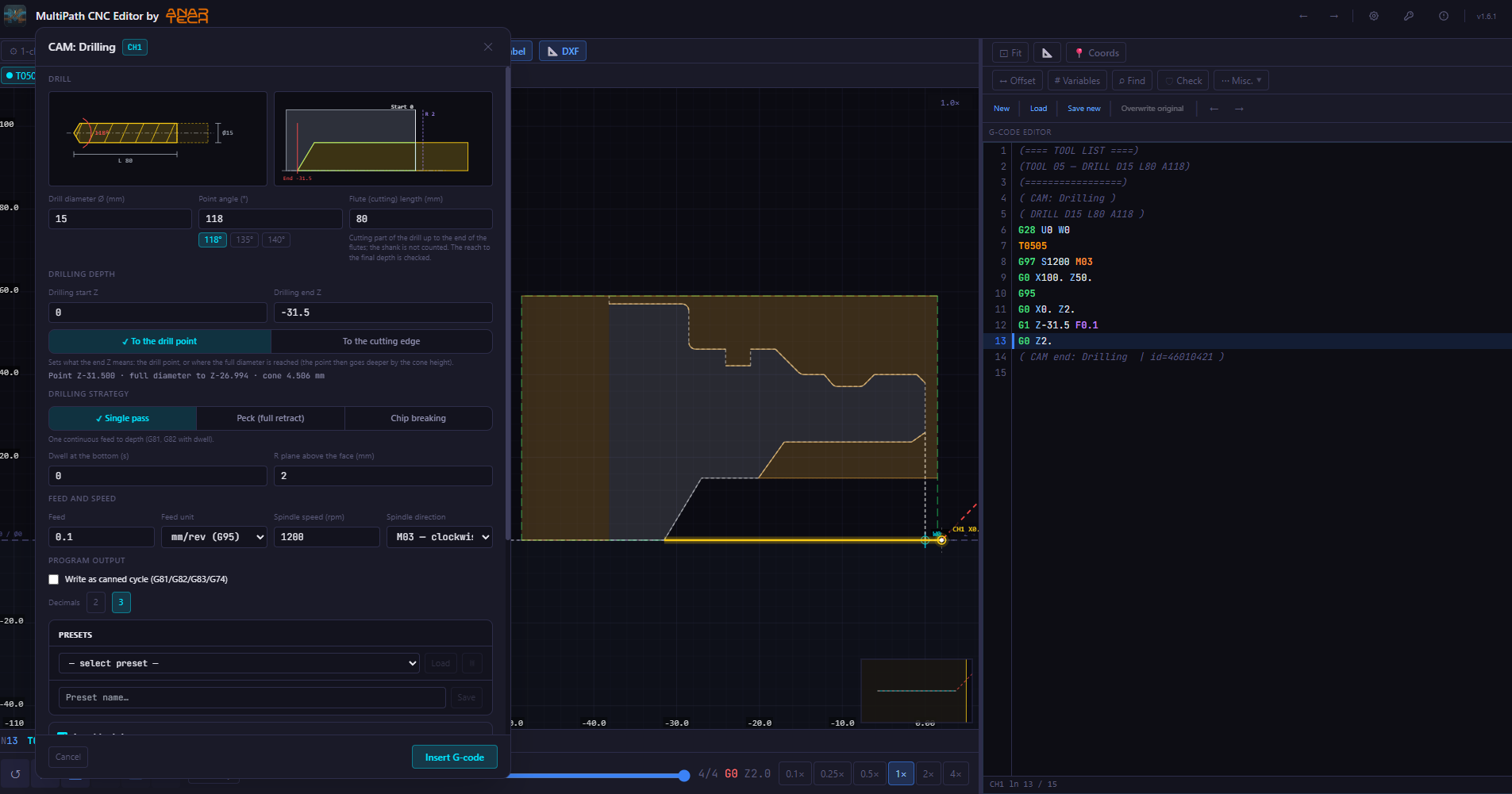1512x794 pixels.
Task: Close the CAM Drilling dialog
Action: click(x=488, y=47)
